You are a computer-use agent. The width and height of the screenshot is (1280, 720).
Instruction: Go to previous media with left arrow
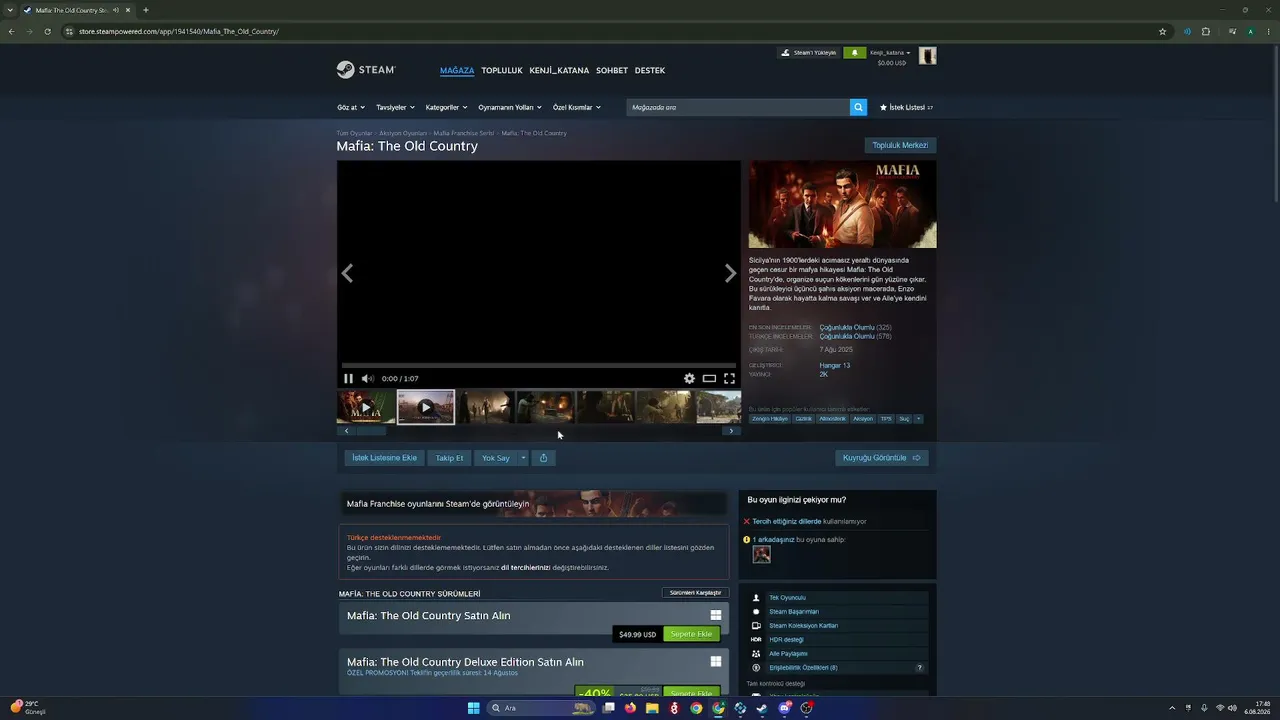click(347, 273)
